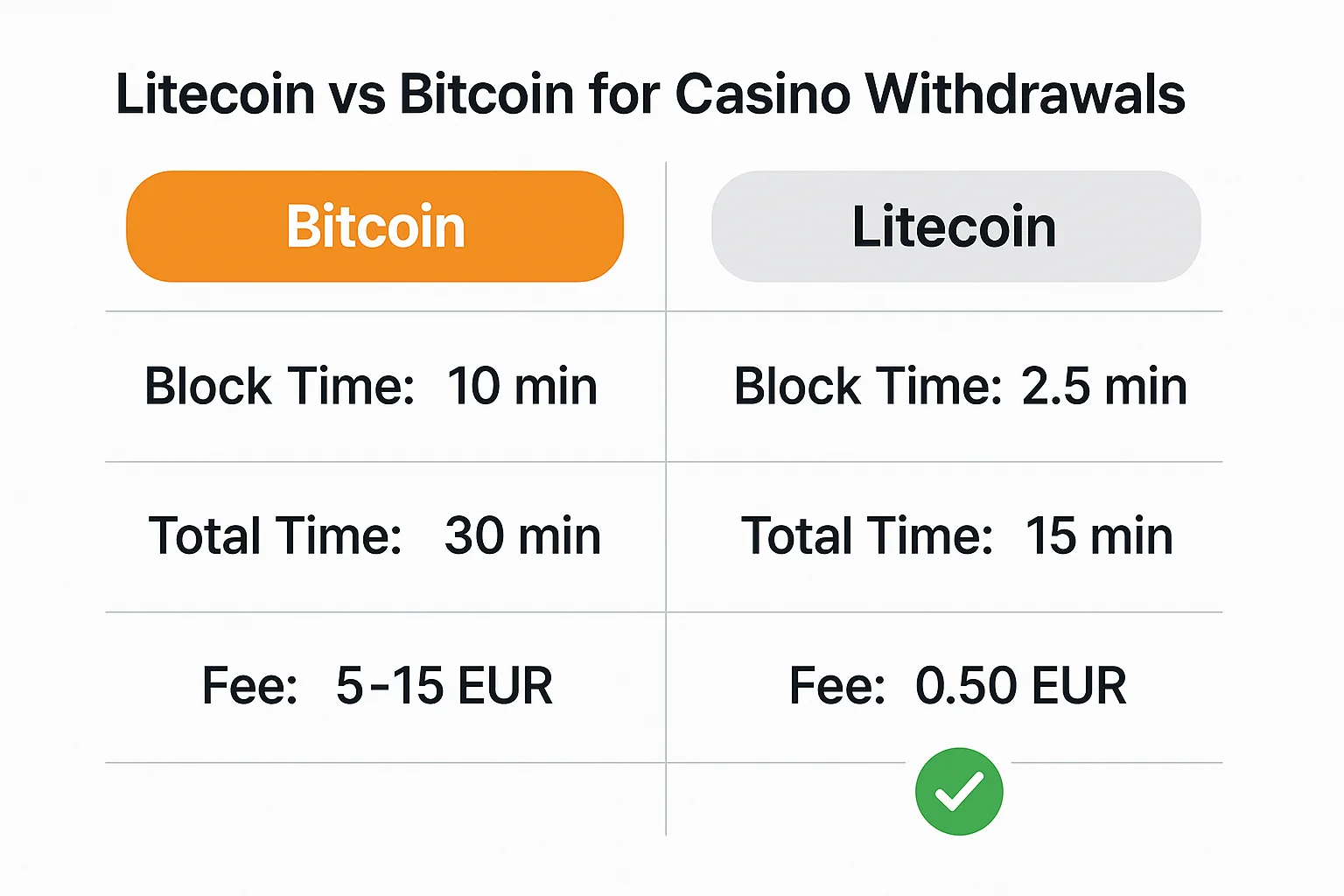Click the green checkmark icon
The height and width of the screenshot is (896, 1344).
[959, 791]
